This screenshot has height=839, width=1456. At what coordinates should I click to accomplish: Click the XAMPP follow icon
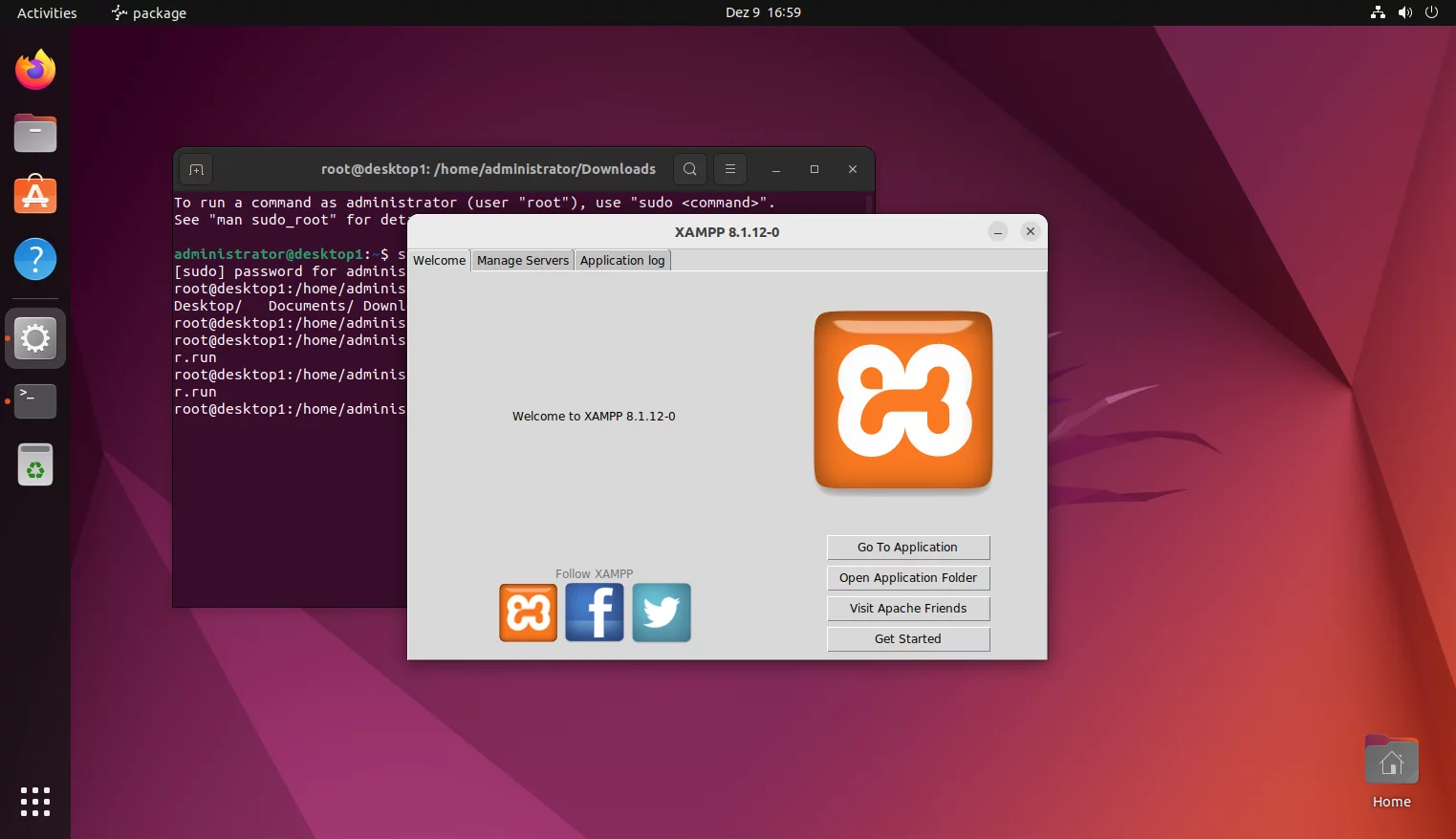click(528, 613)
